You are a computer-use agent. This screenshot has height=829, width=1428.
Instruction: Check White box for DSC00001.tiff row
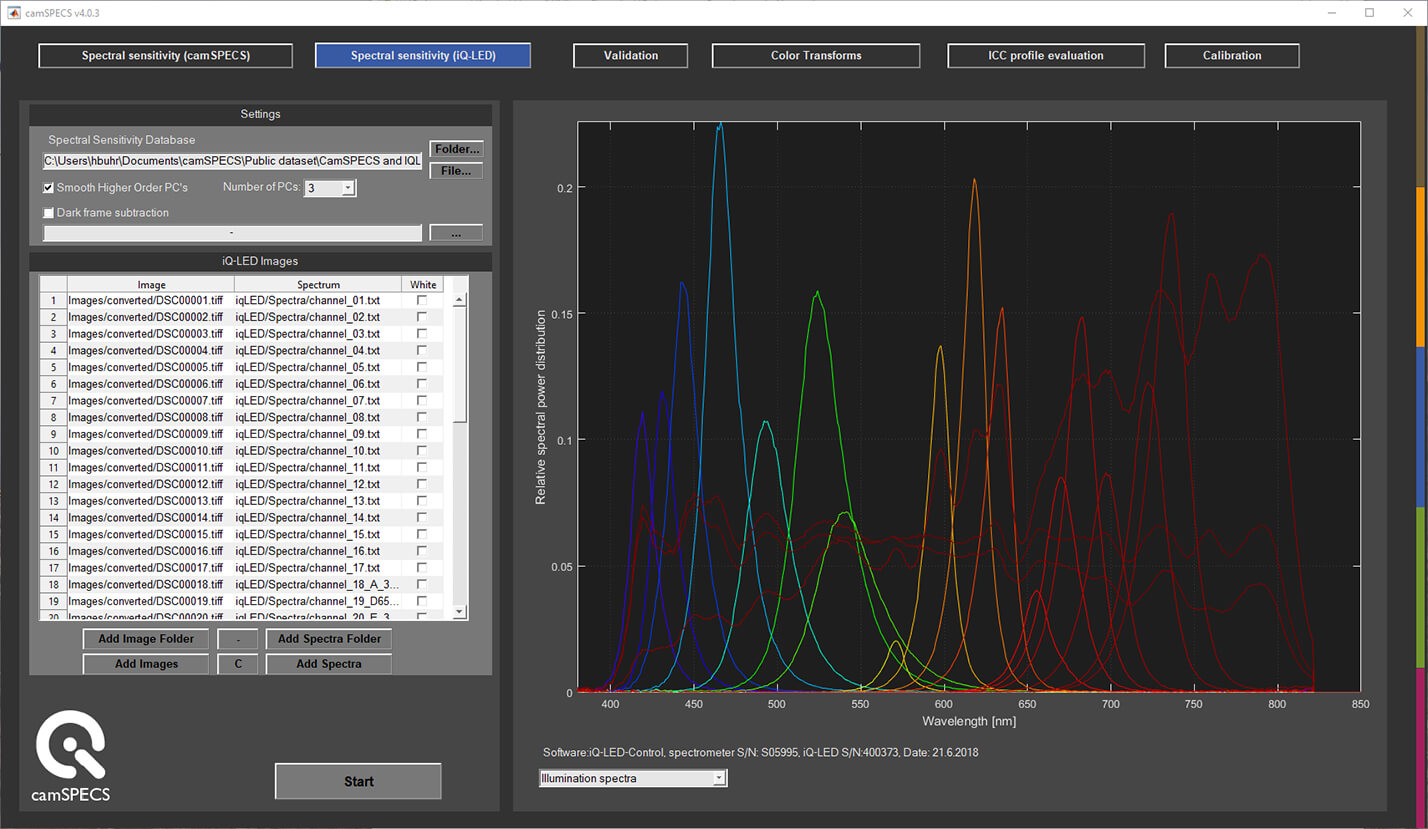pos(422,300)
